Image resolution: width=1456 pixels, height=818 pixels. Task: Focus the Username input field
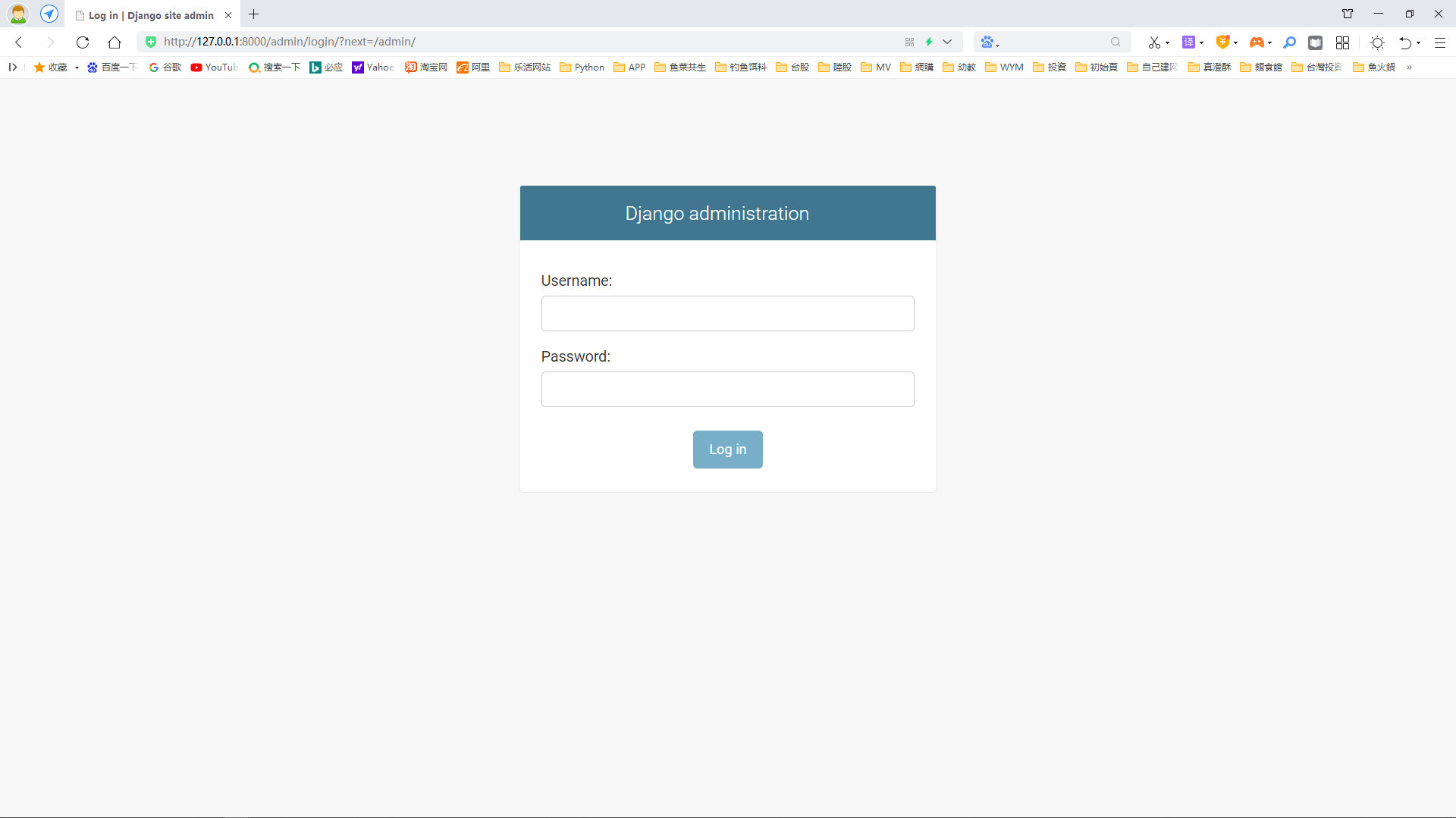727,313
